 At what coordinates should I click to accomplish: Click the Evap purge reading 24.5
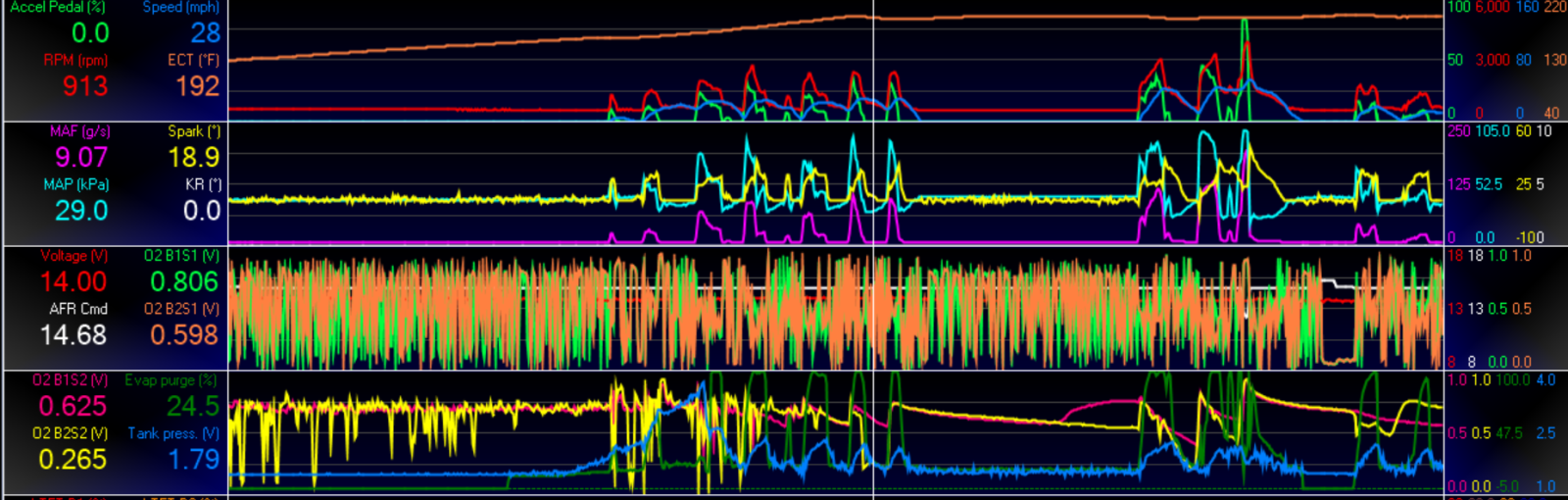point(193,407)
